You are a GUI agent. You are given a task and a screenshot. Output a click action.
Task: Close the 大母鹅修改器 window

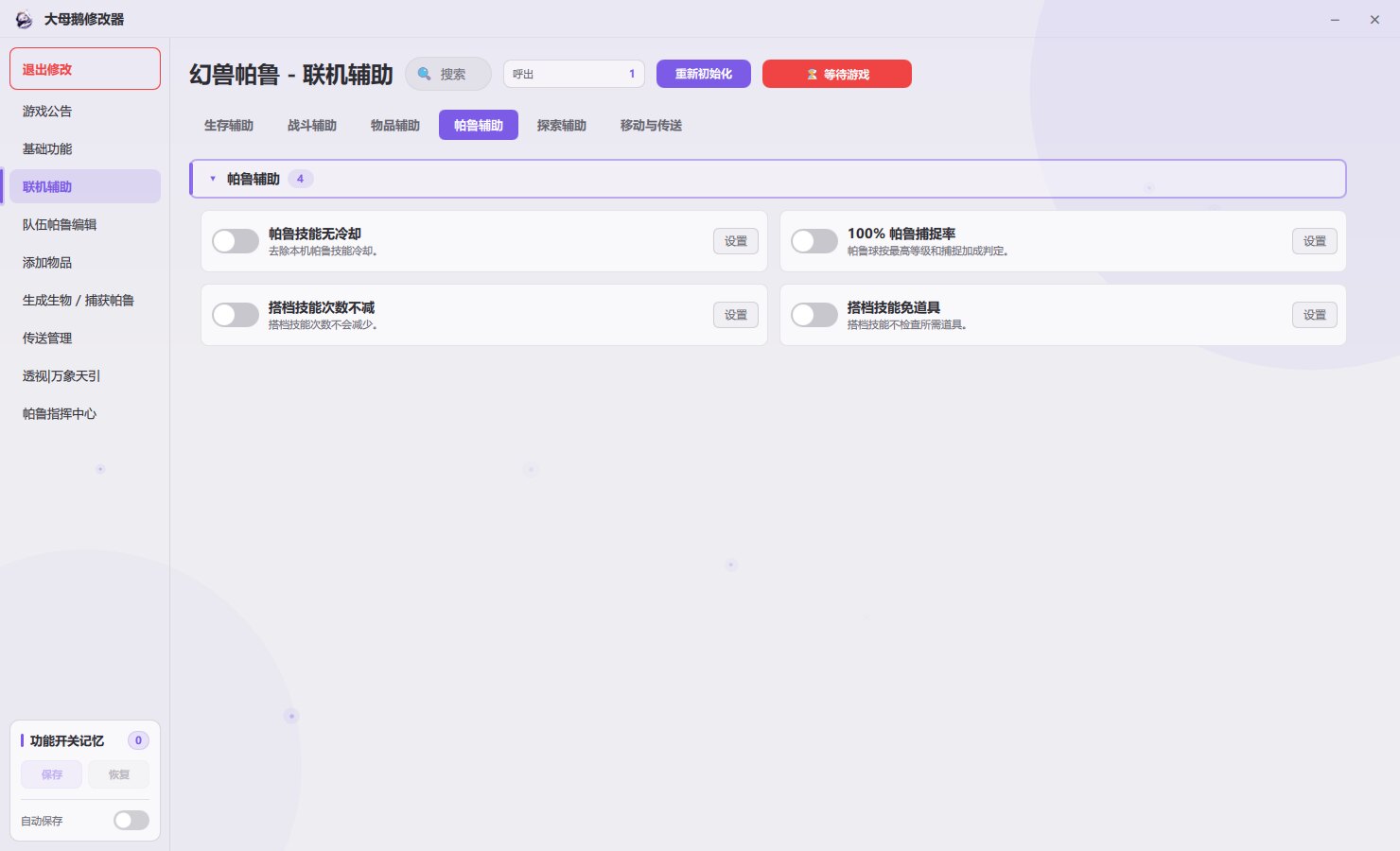pos(1374,19)
